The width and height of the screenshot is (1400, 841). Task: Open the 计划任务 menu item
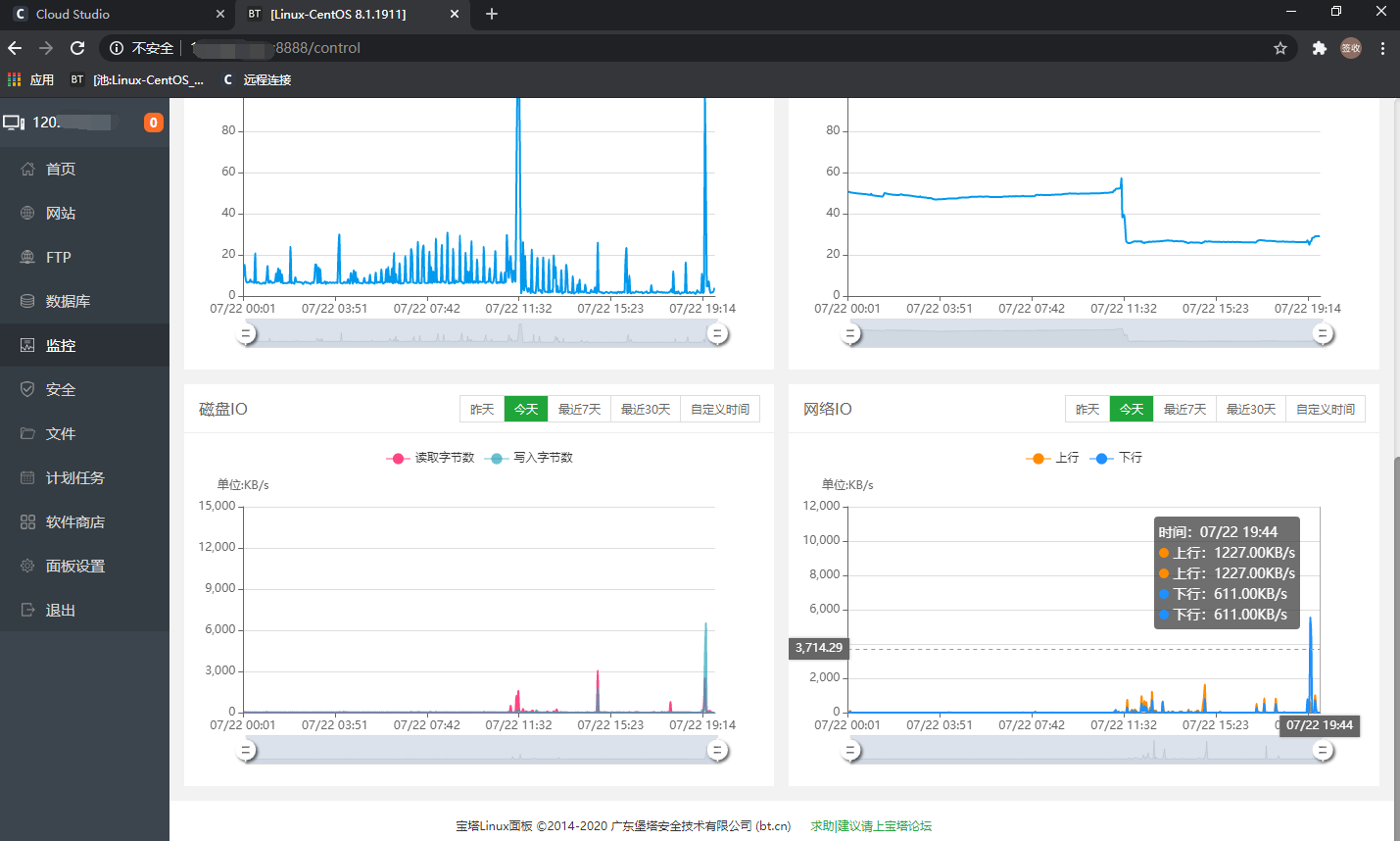tap(84, 477)
